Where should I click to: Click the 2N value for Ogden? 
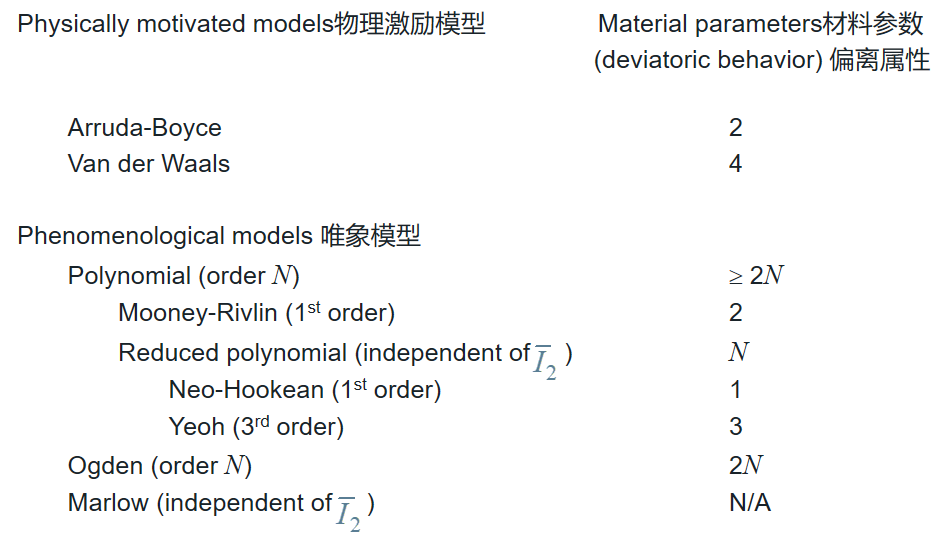pos(746,465)
